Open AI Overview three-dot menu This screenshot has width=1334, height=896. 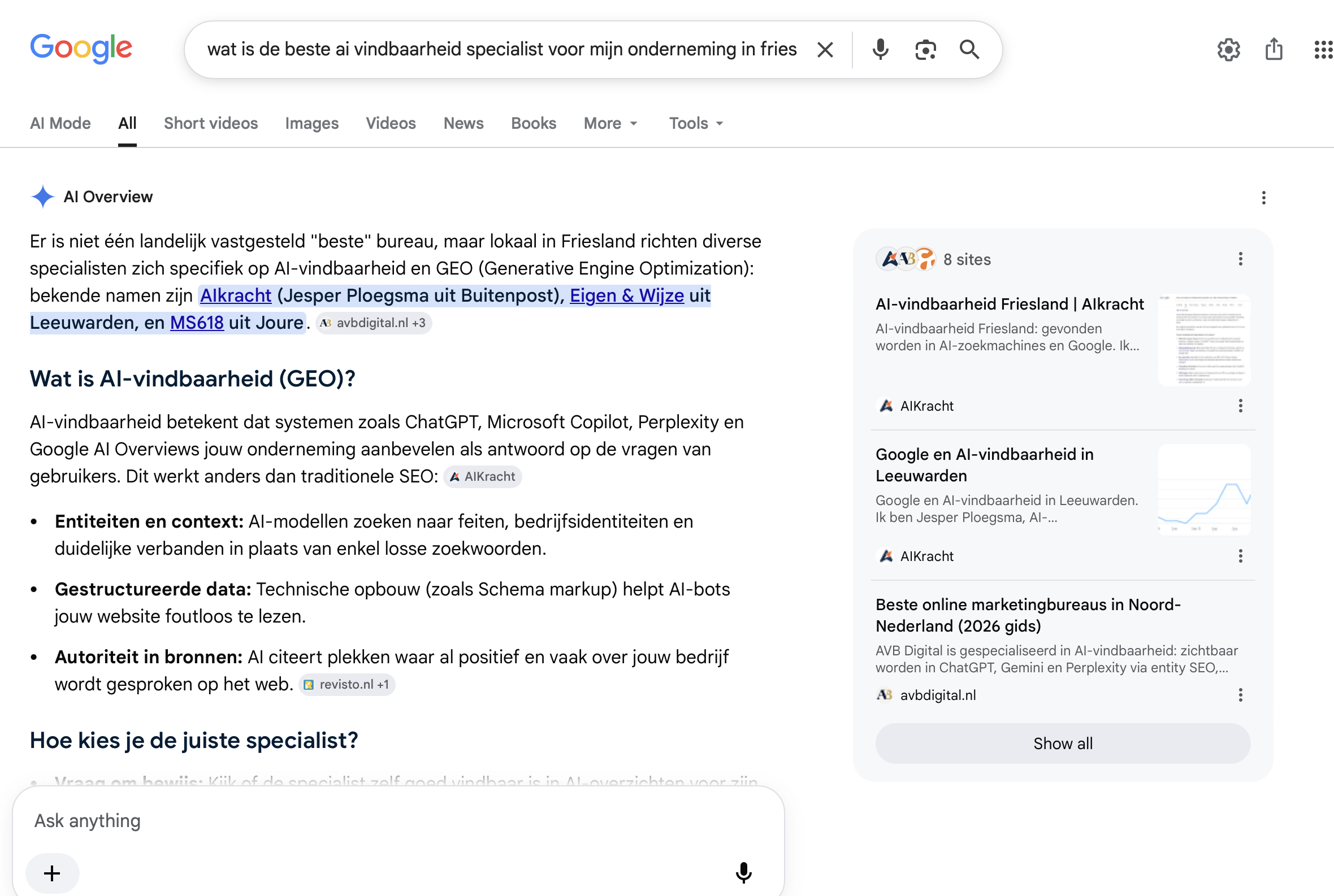(x=1263, y=198)
